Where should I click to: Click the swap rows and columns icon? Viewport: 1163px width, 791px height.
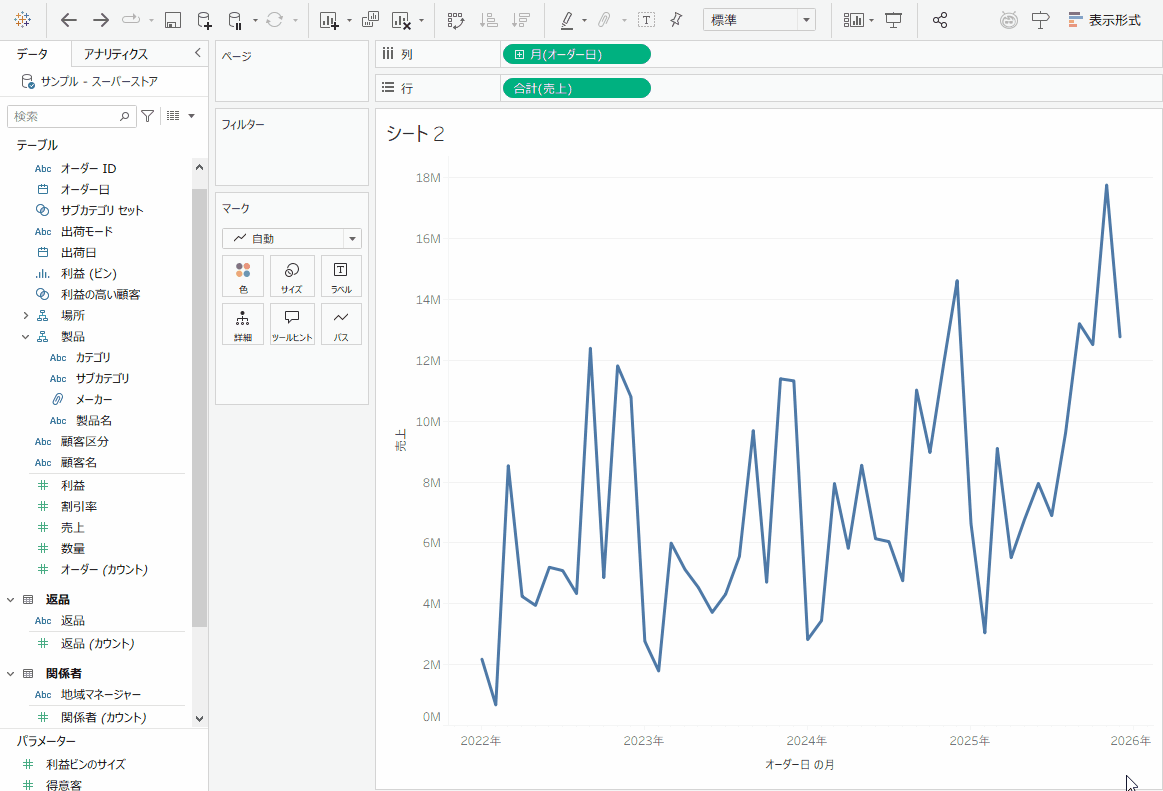tap(456, 20)
